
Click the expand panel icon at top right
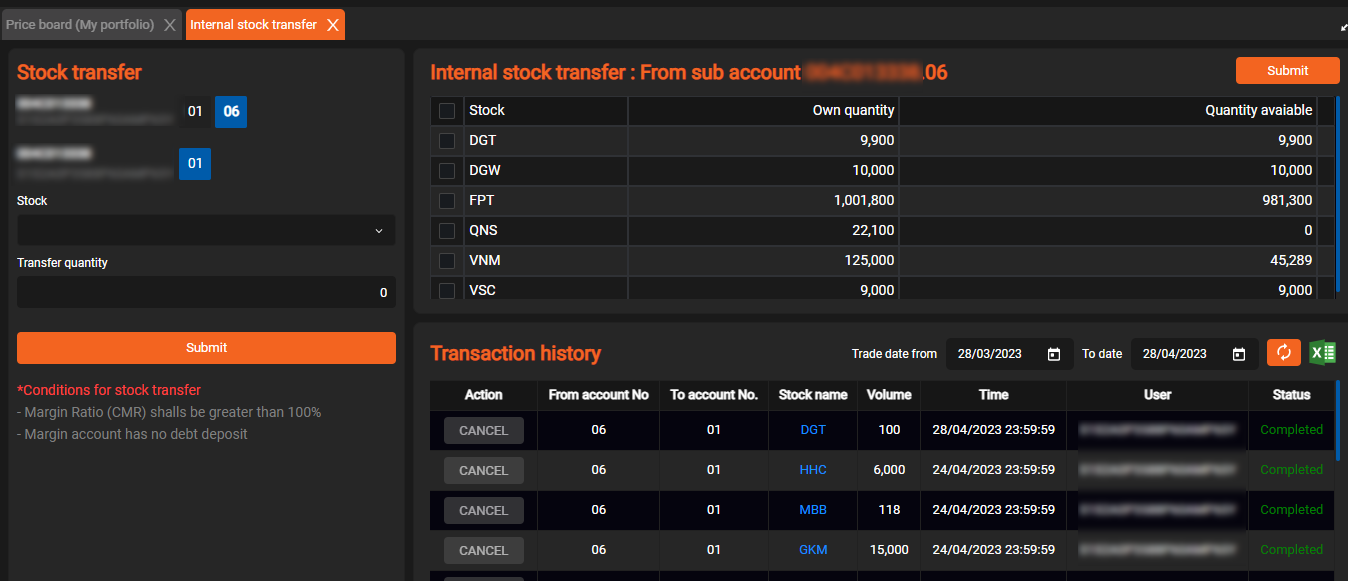(1343, 27)
